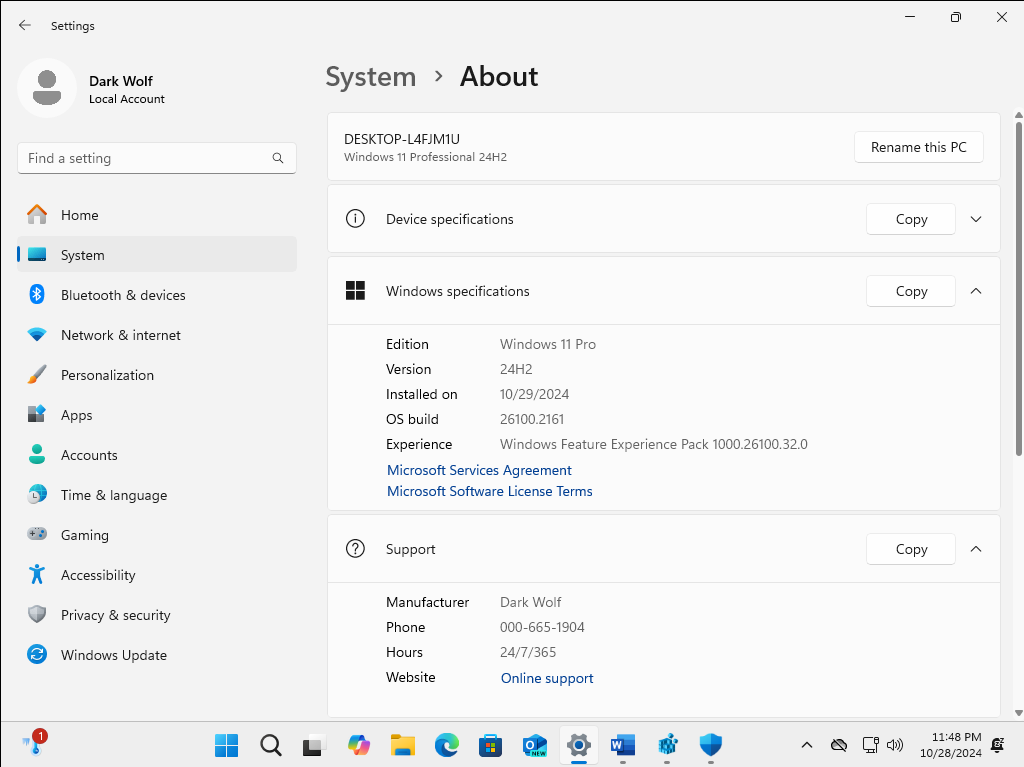Image resolution: width=1024 pixels, height=767 pixels.
Task: Click the Rename this PC button
Action: tap(918, 147)
